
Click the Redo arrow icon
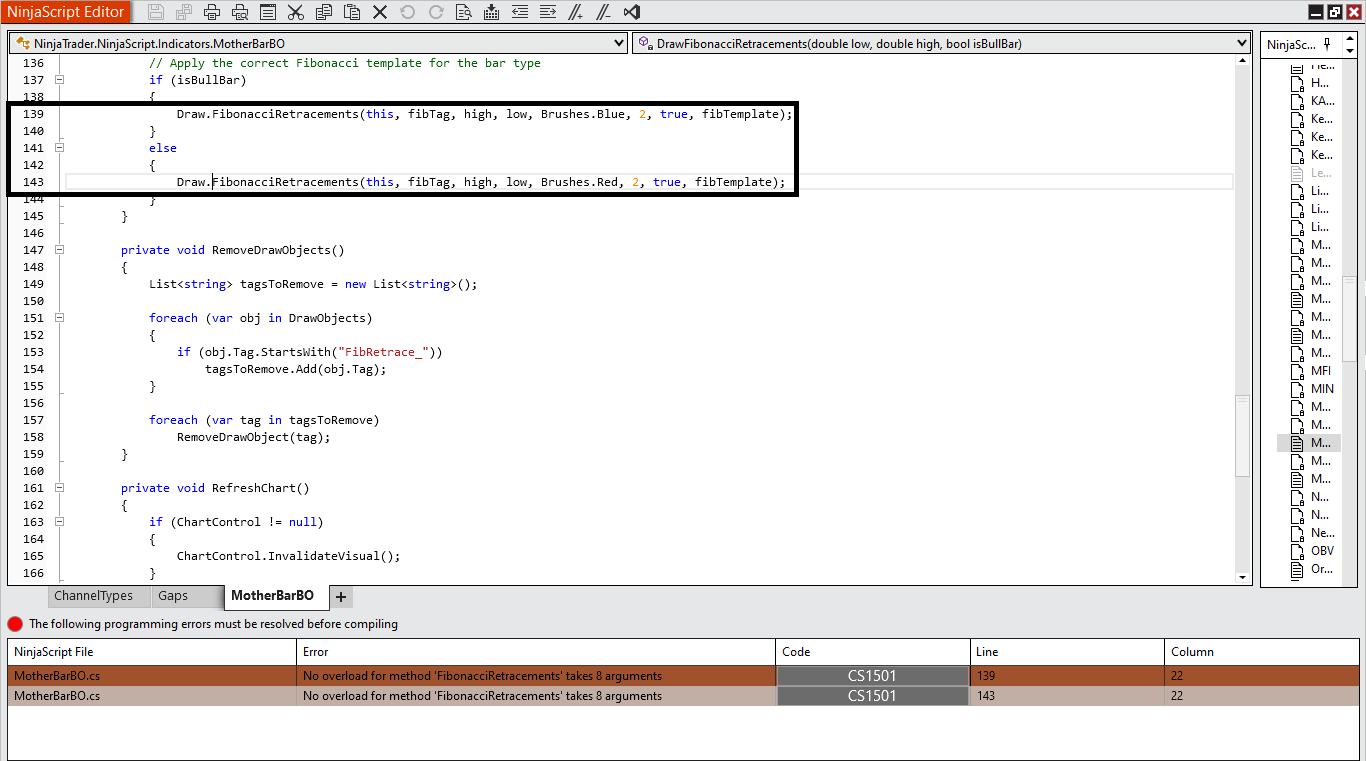pos(435,12)
